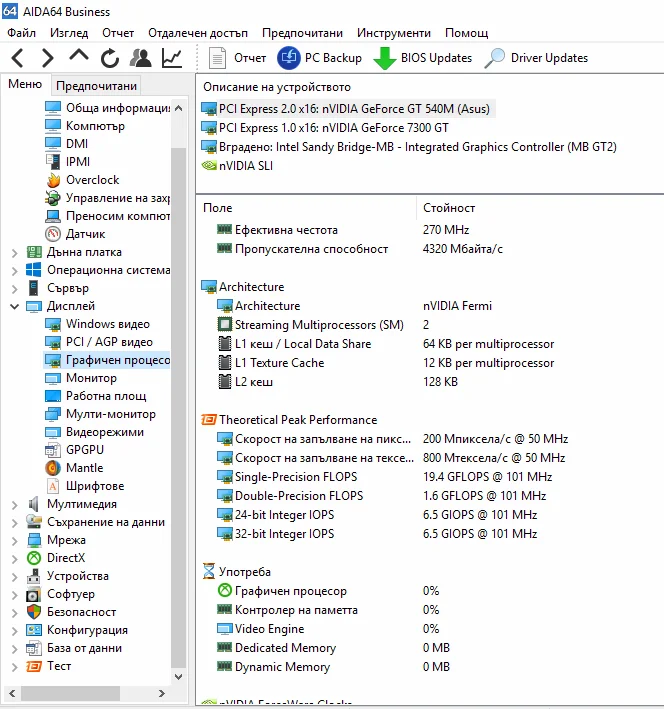Open Driver Updates magnifier button

(536, 58)
